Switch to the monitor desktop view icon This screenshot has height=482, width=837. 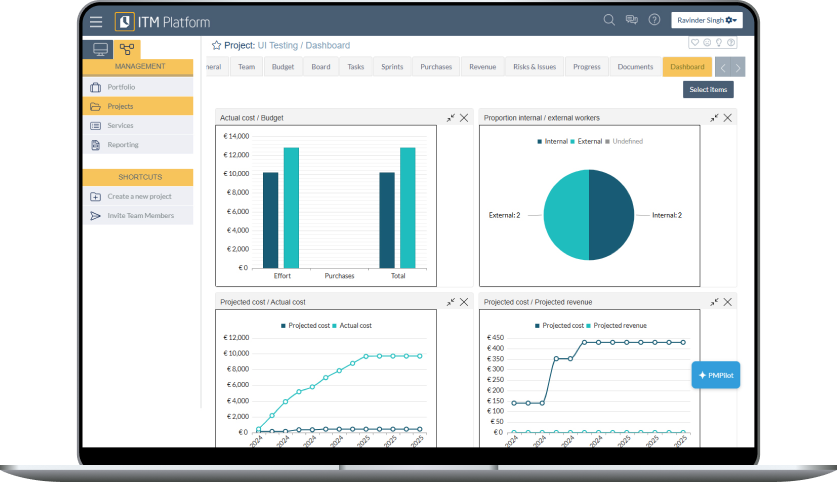click(x=100, y=48)
